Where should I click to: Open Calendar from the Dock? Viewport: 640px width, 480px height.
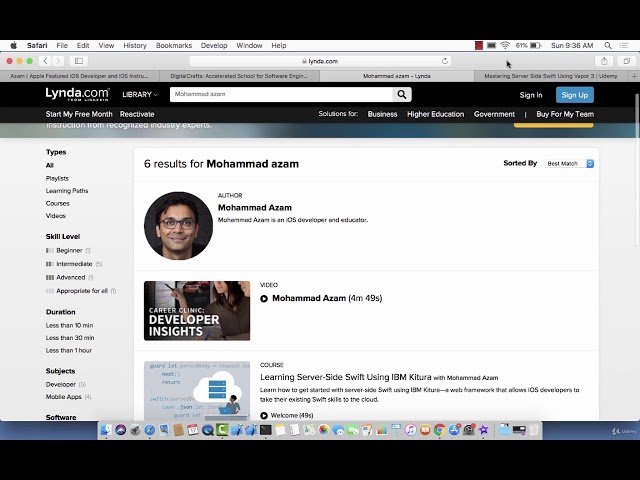pyautogui.click(x=193, y=430)
